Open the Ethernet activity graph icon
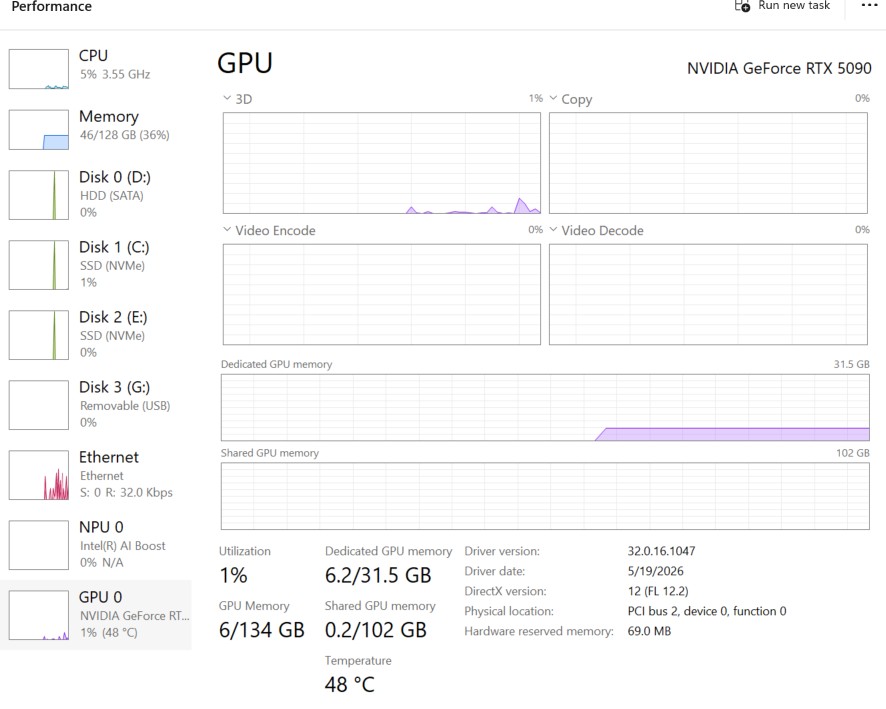This screenshot has width=886, height=709. click(38, 475)
